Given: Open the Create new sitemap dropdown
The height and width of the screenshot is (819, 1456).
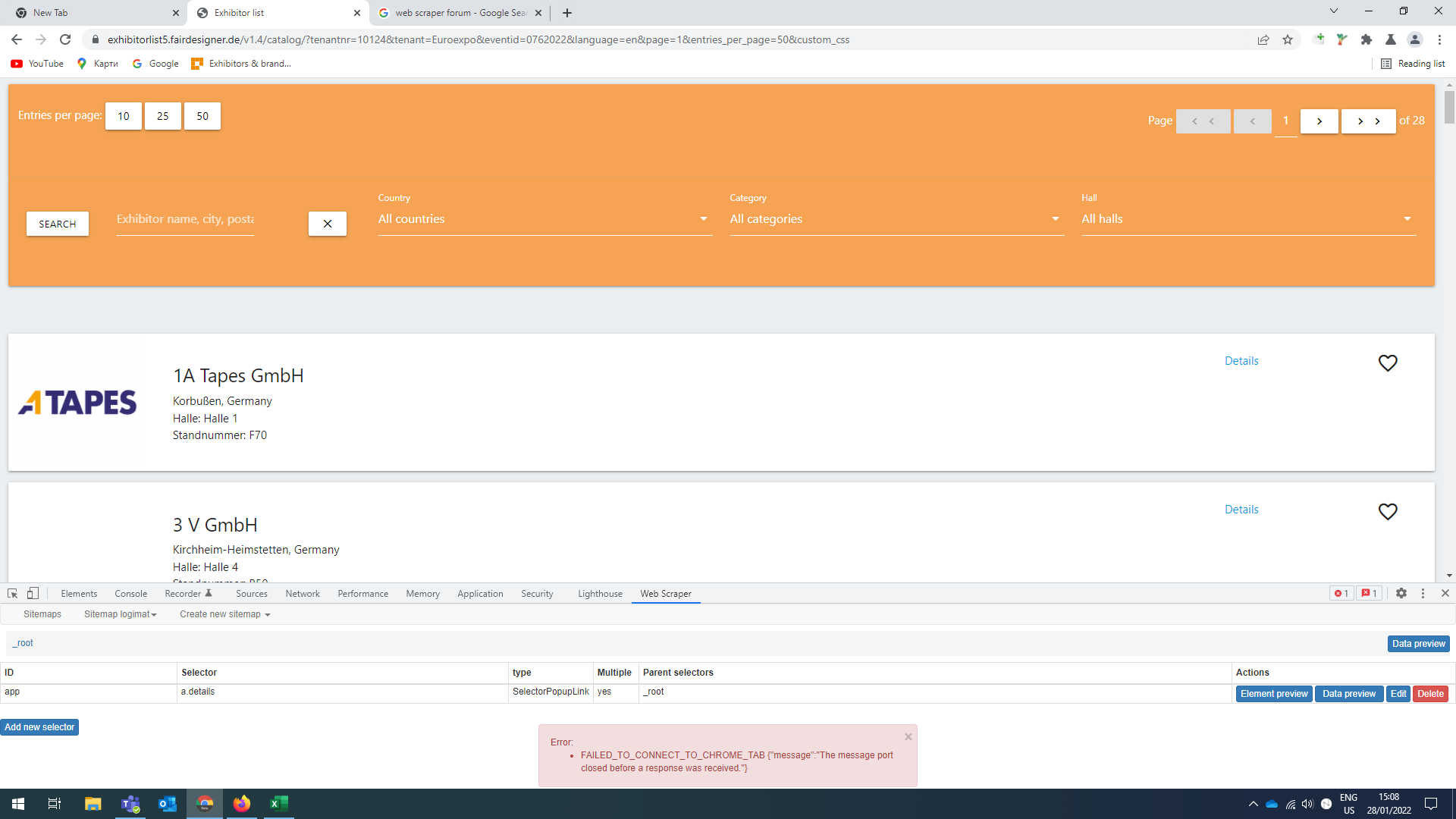Looking at the screenshot, I should coord(224,614).
